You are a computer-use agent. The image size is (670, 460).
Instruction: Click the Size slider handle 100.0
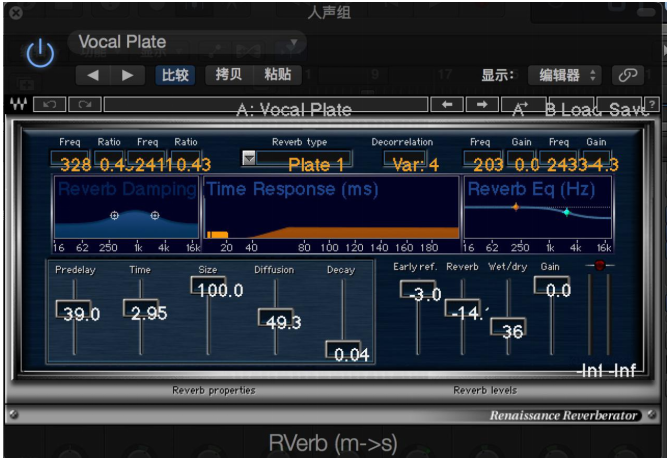(x=209, y=286)
